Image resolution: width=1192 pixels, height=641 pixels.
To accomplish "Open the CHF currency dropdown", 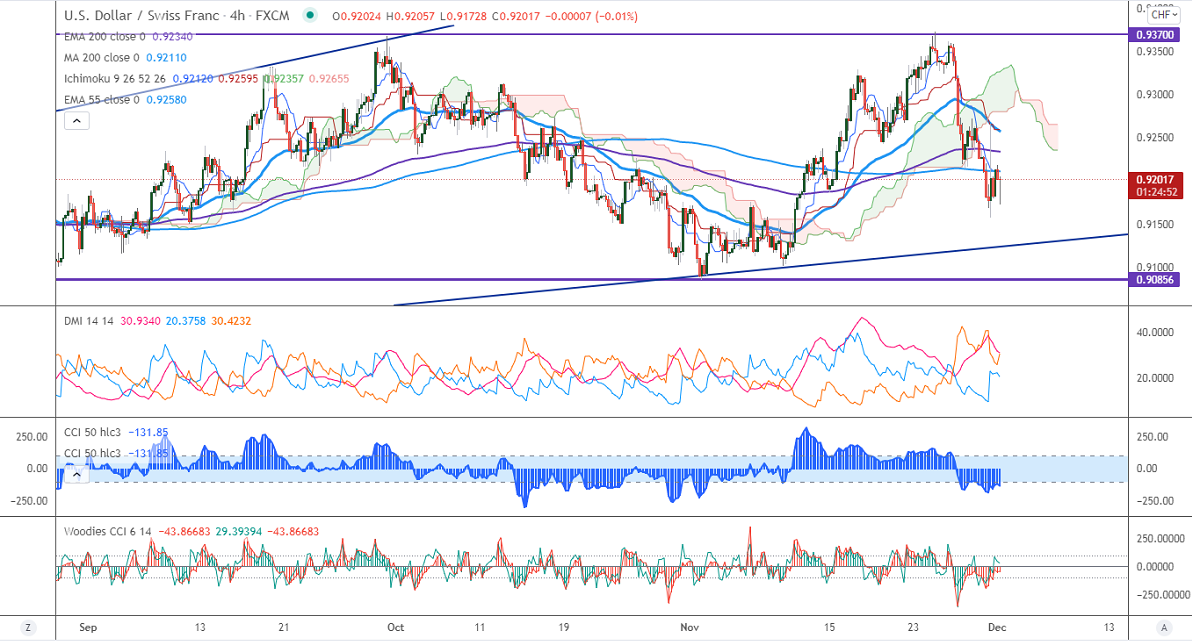I will point(1163,14).
